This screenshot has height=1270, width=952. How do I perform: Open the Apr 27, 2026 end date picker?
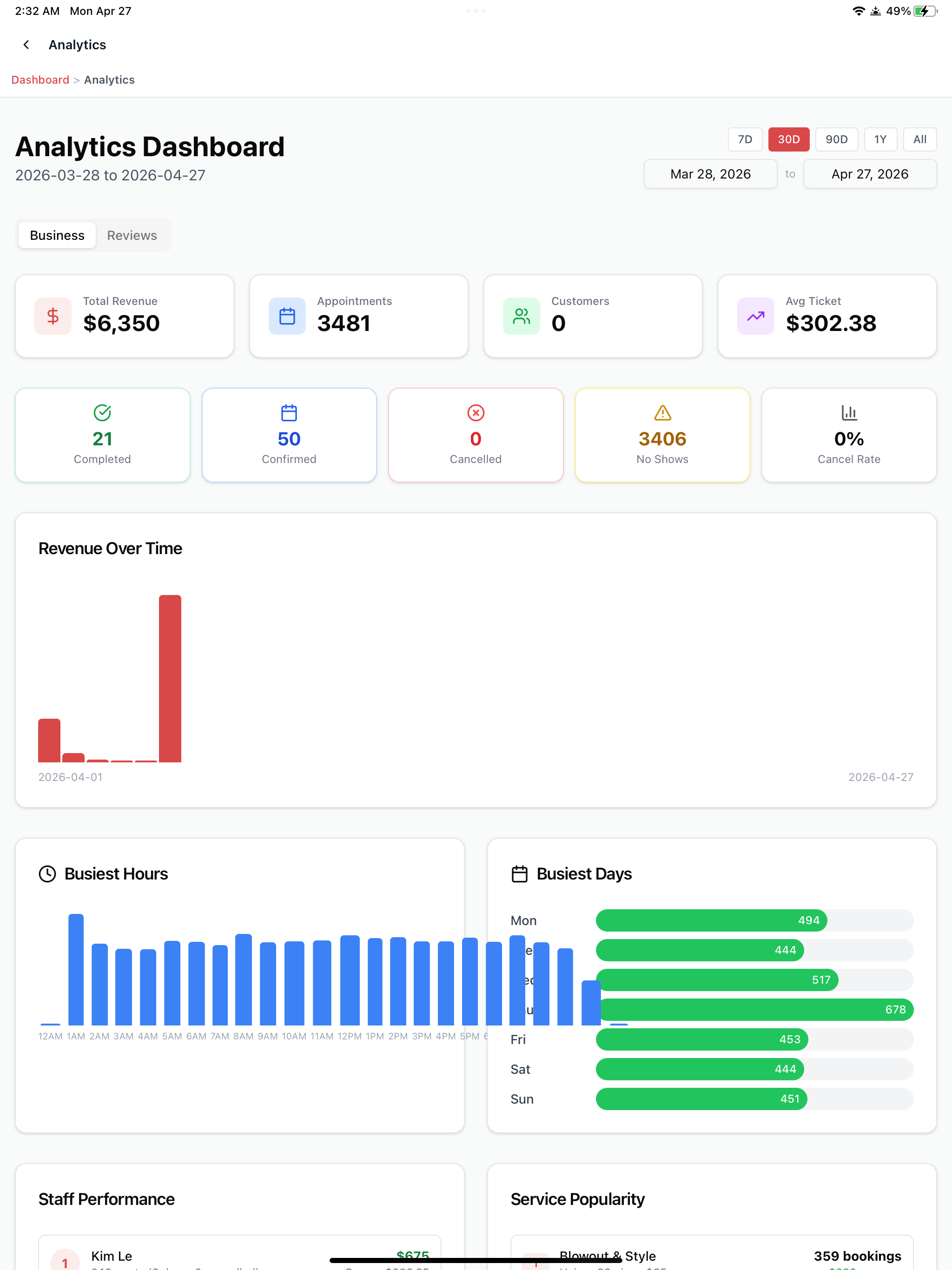(x=869, y=174)
